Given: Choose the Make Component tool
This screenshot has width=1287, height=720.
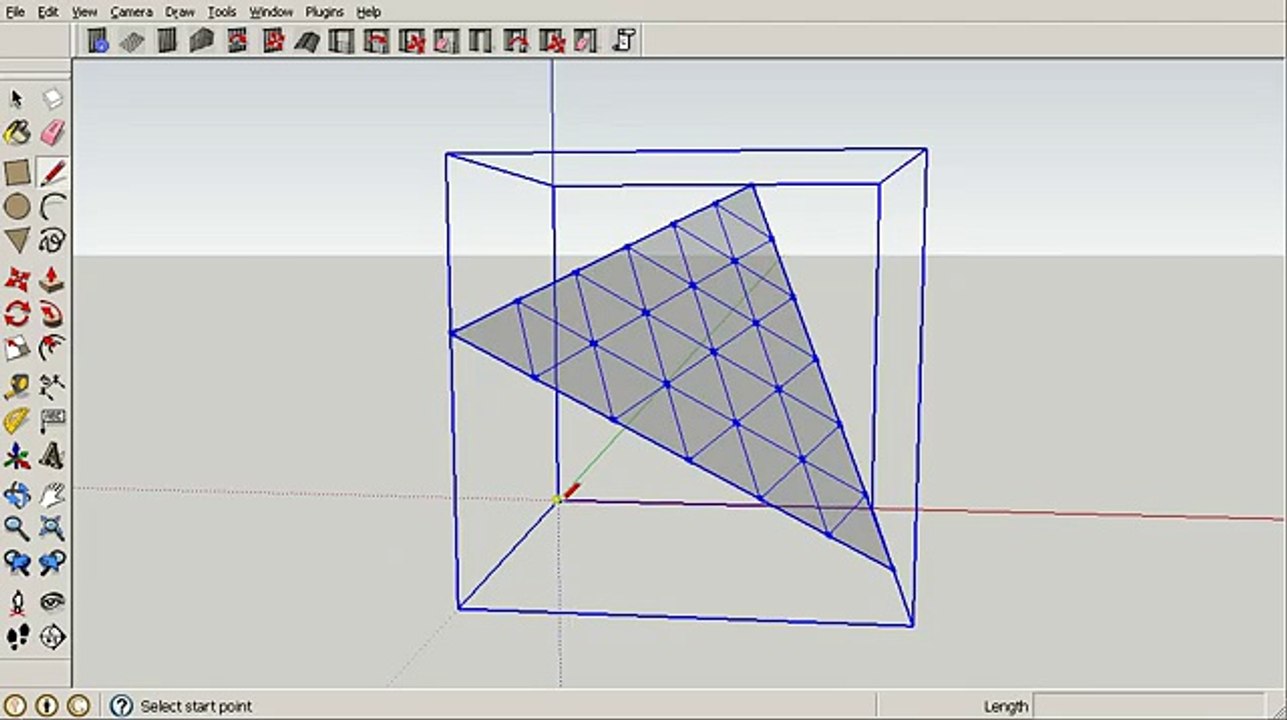Looking at the screenshot, I should tap(52, 98).
